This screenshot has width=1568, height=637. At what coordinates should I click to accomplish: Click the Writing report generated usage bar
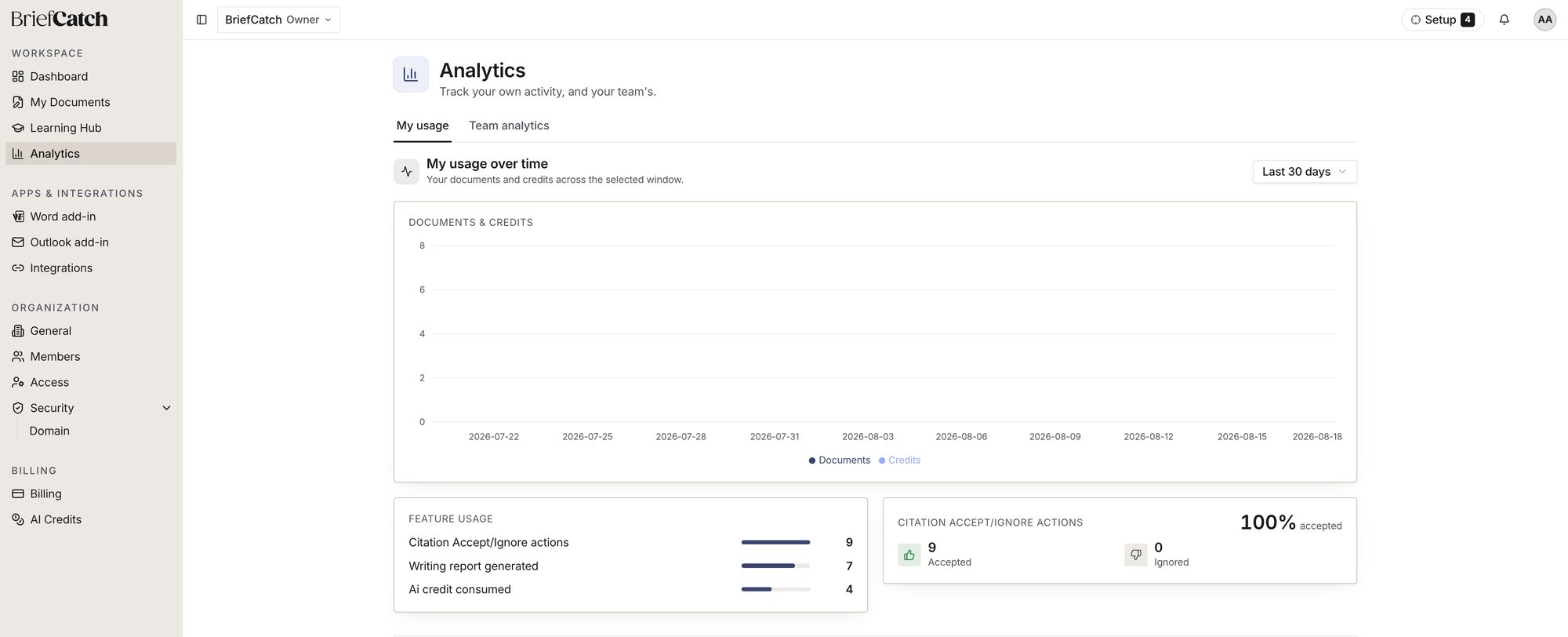[775, 566]
